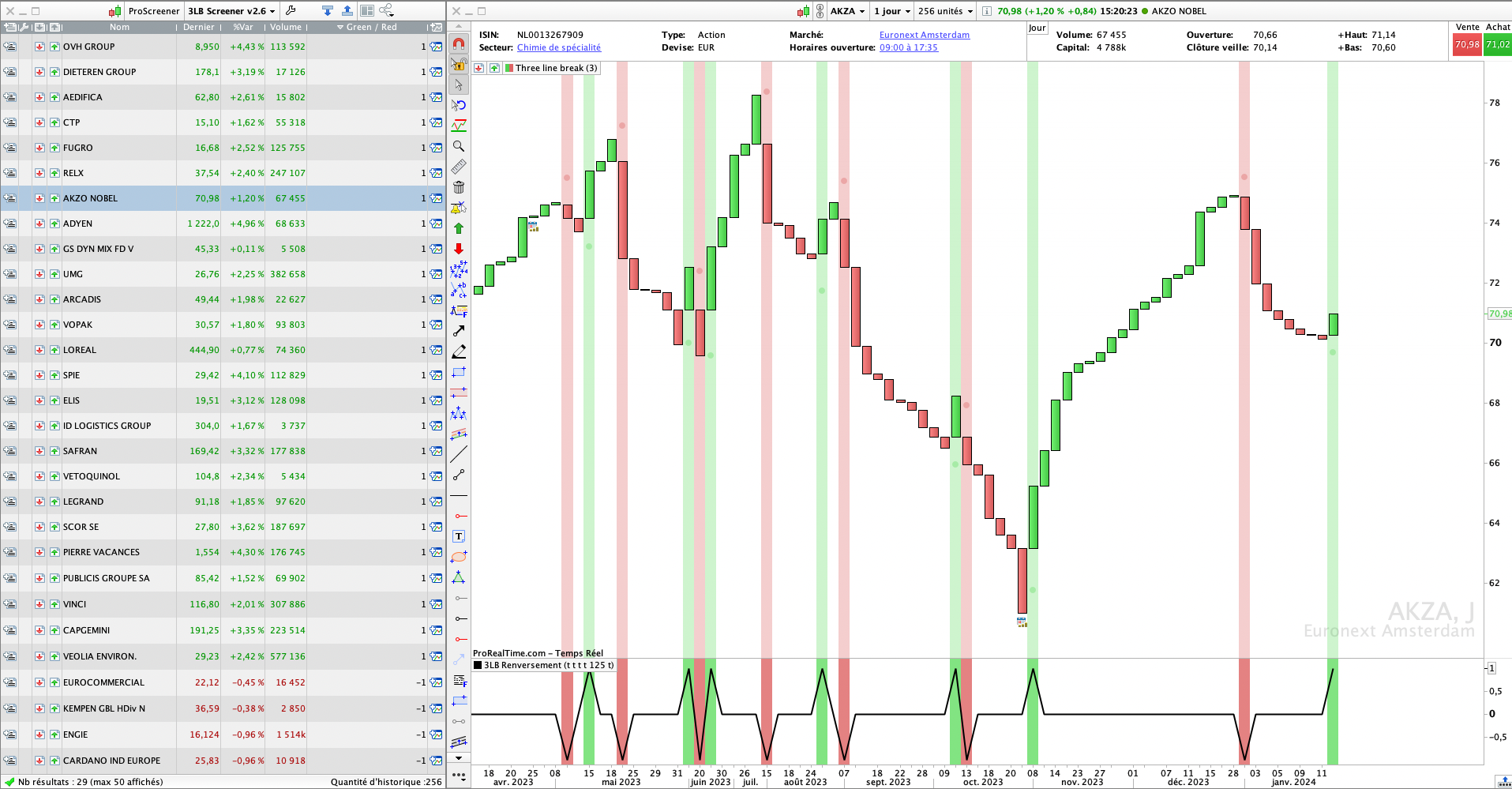Open Chimie de spécialité sector link
The width and height of the screenshot is (1512, 789).
tap(559, 47)
